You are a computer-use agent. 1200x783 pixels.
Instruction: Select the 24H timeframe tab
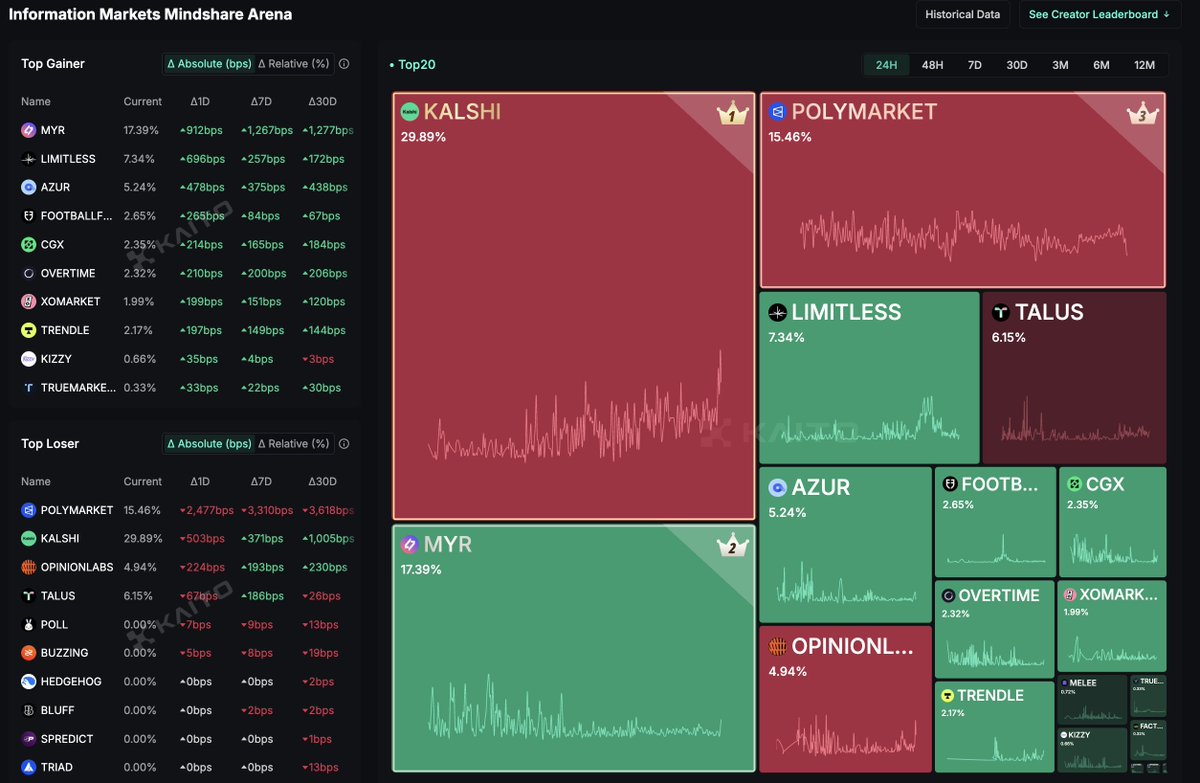click(887, 63)
